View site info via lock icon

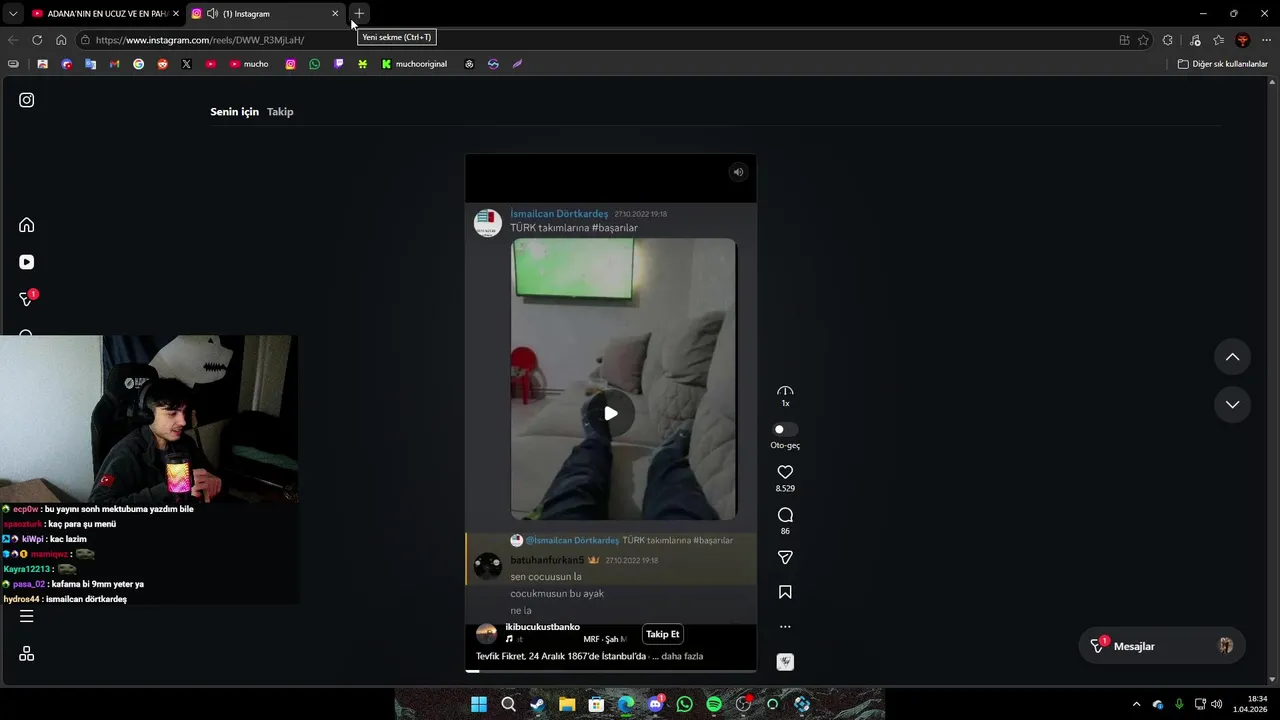87,40
